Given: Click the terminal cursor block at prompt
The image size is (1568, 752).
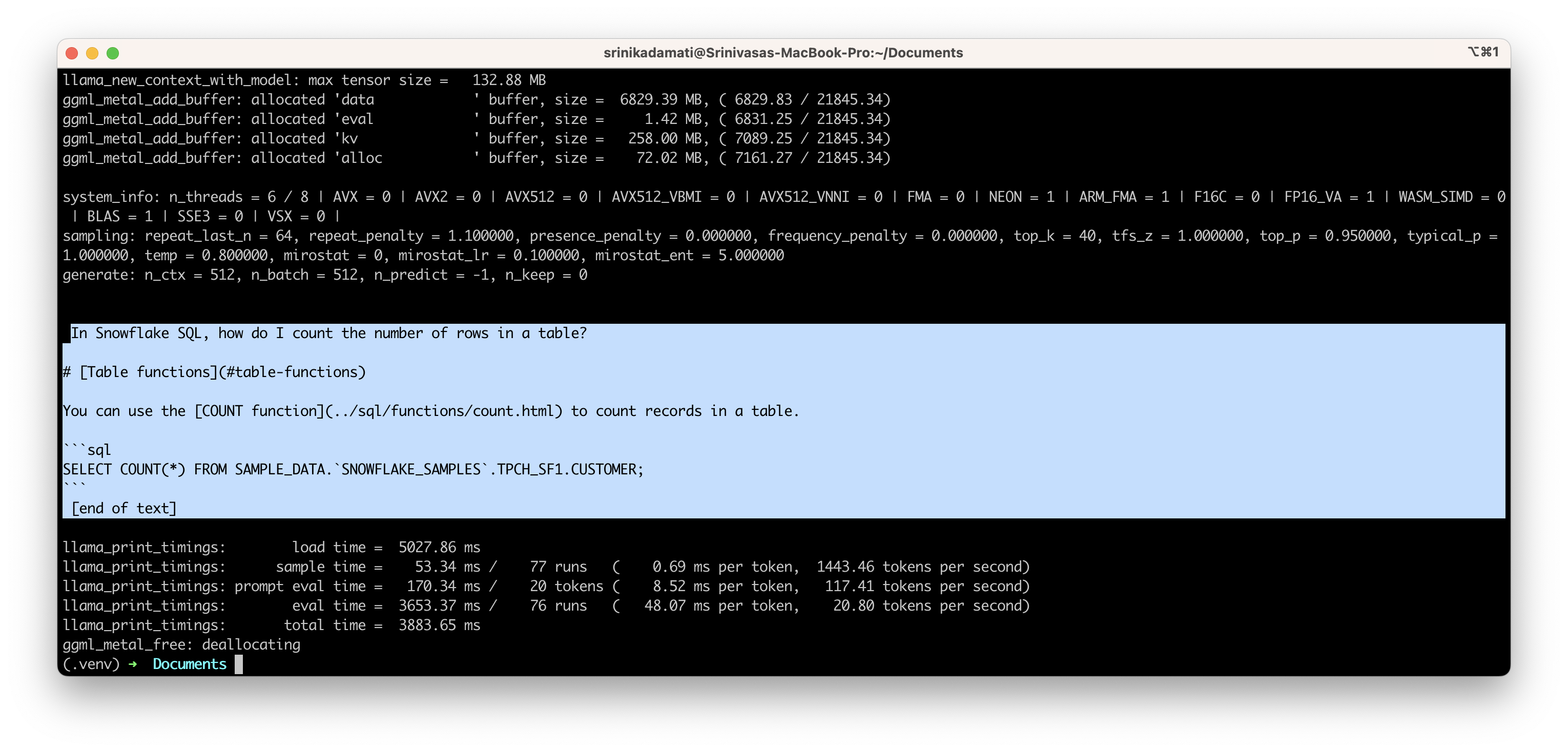Looking at the screenshot, I should pos(239,664).
